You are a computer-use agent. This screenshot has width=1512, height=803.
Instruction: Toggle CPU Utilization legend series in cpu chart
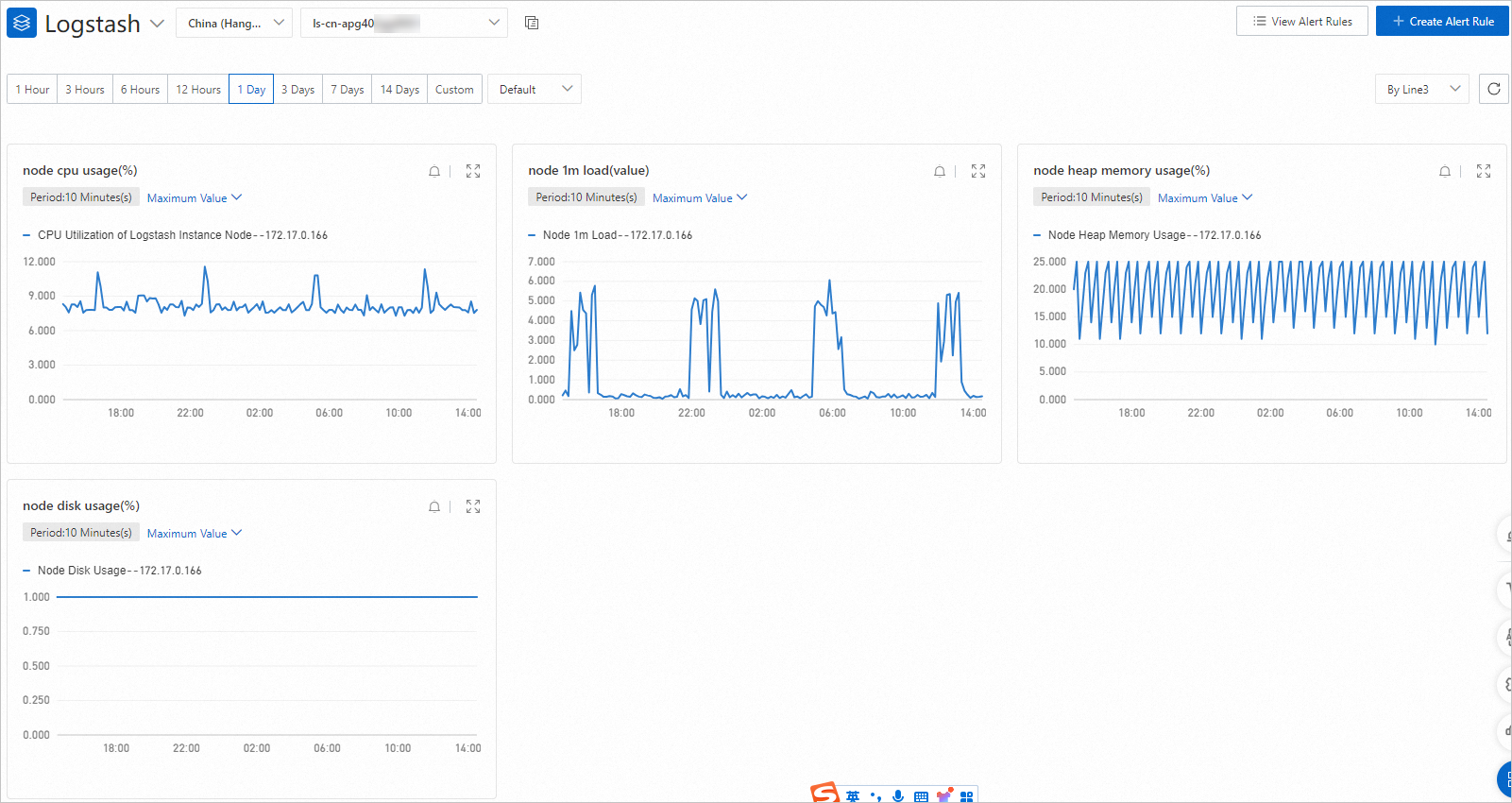point(176,235)
